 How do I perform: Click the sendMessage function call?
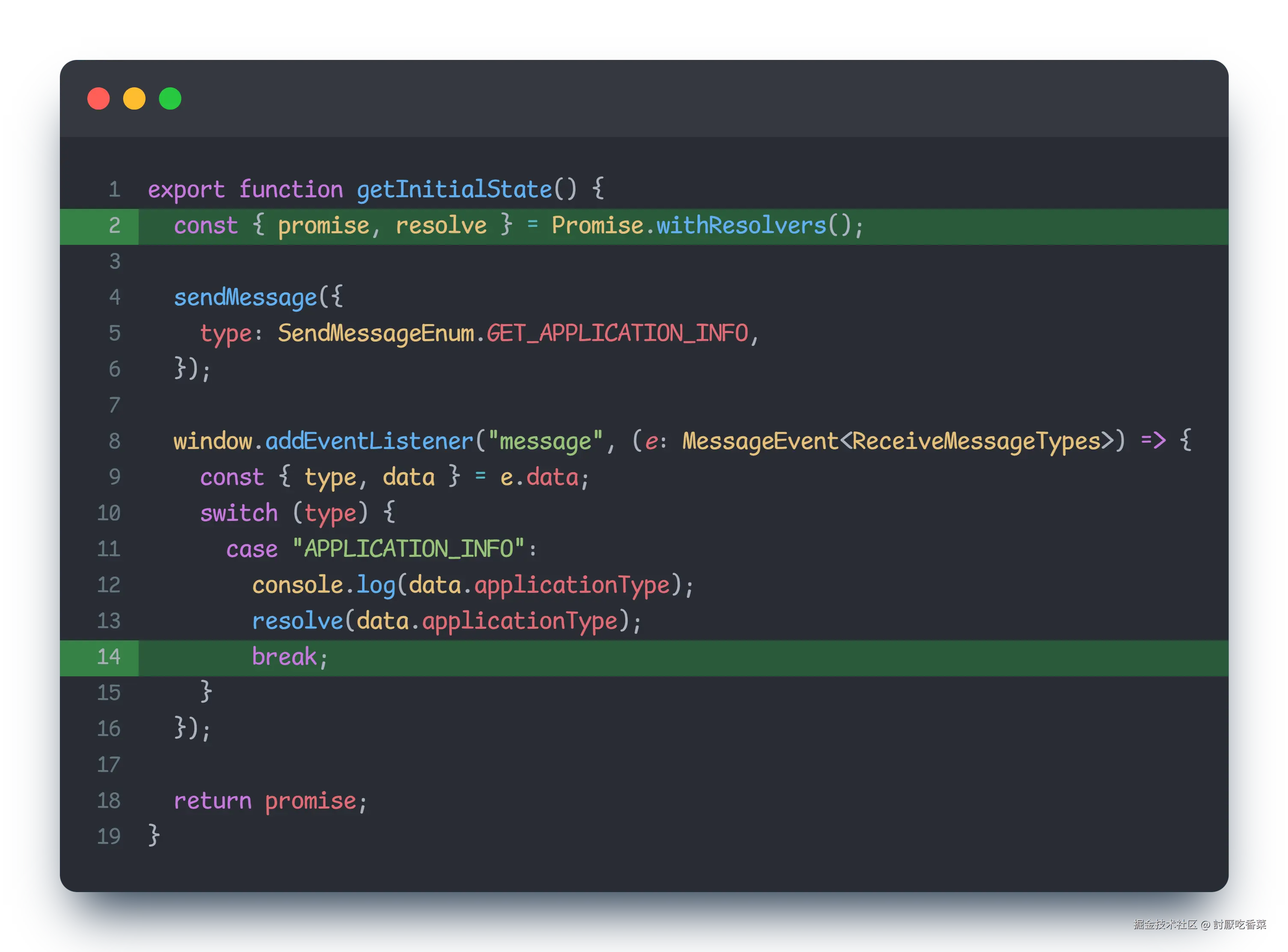[x=245, y=298]
